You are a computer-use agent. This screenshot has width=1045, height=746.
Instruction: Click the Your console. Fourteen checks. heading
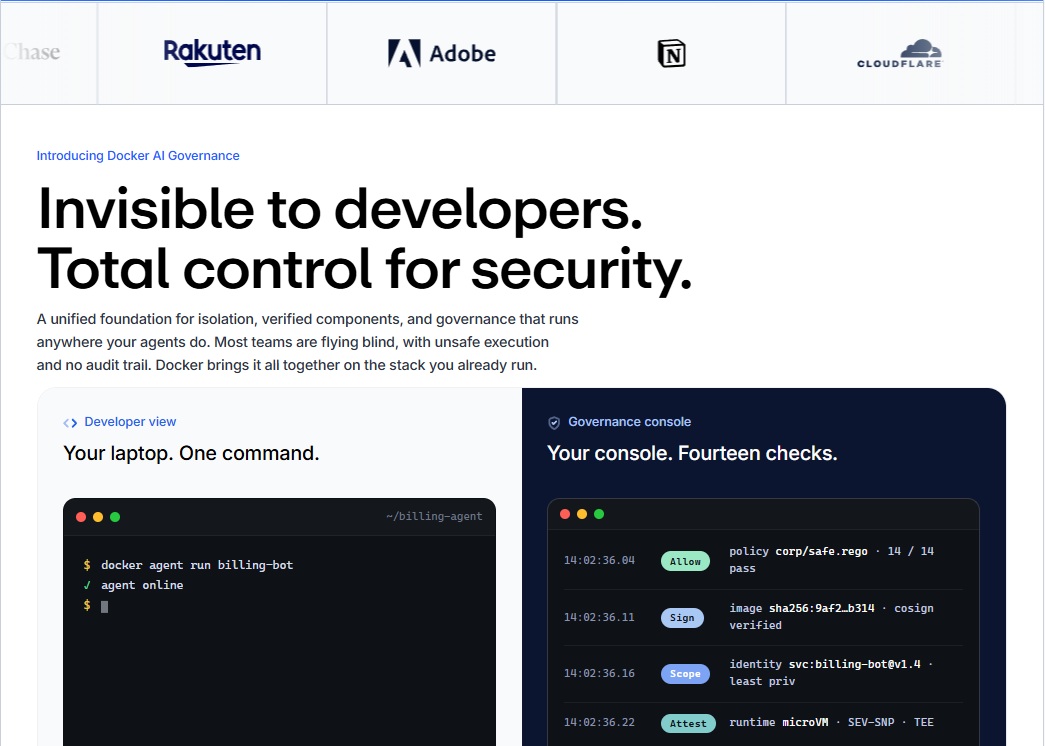692,453
